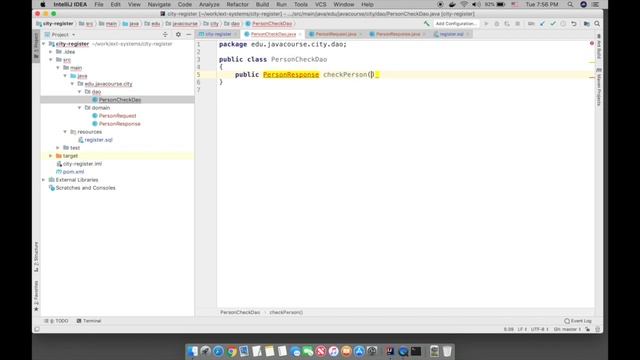Open the Terminal tool window button

[89, 321]
